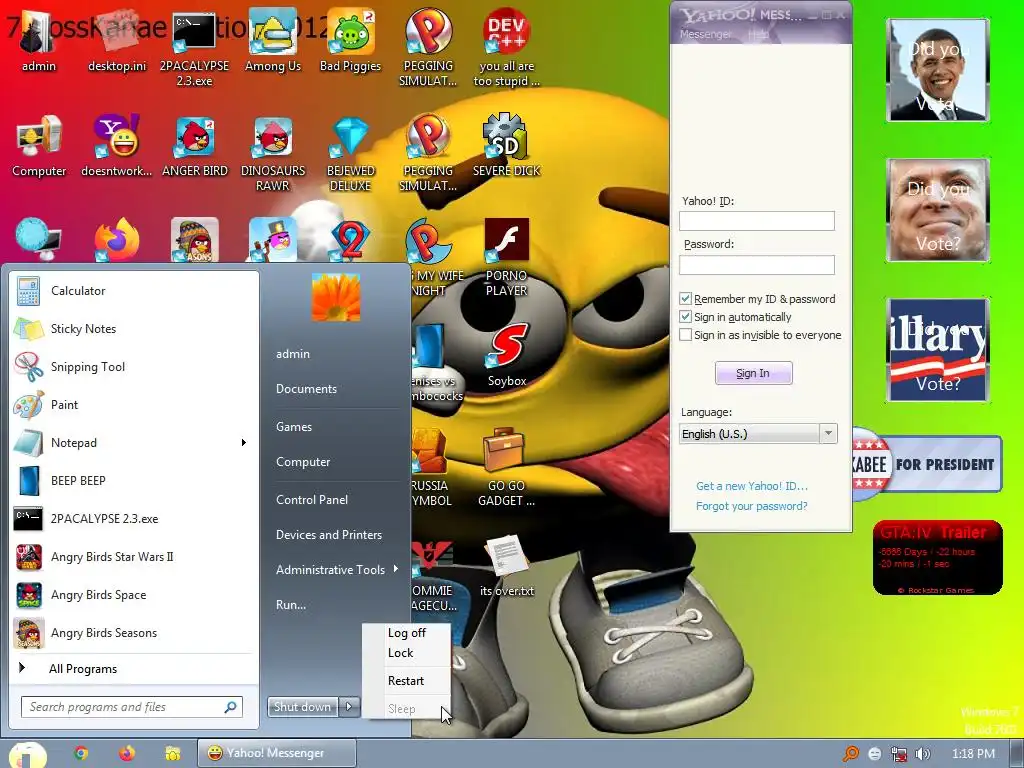Uncheck Sign in automatically

(685, 317)
